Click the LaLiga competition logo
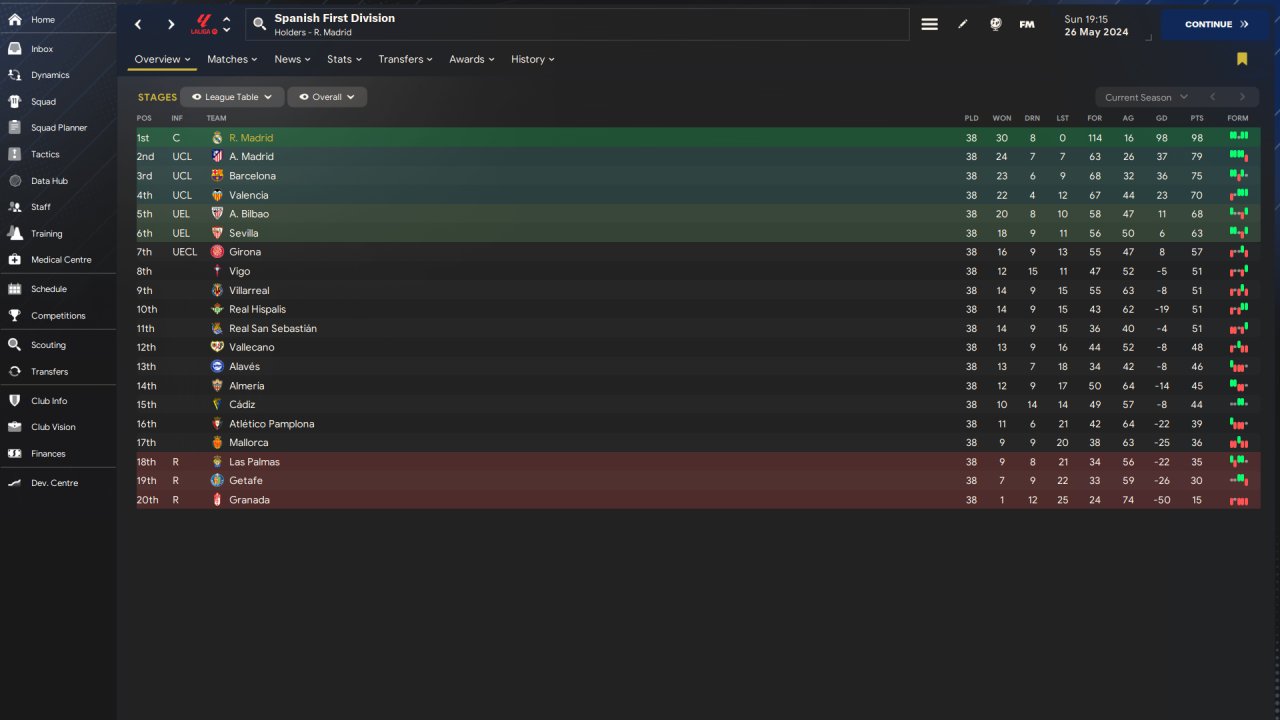Viewport: 1280px width, 720px height. tap(204, 24)
